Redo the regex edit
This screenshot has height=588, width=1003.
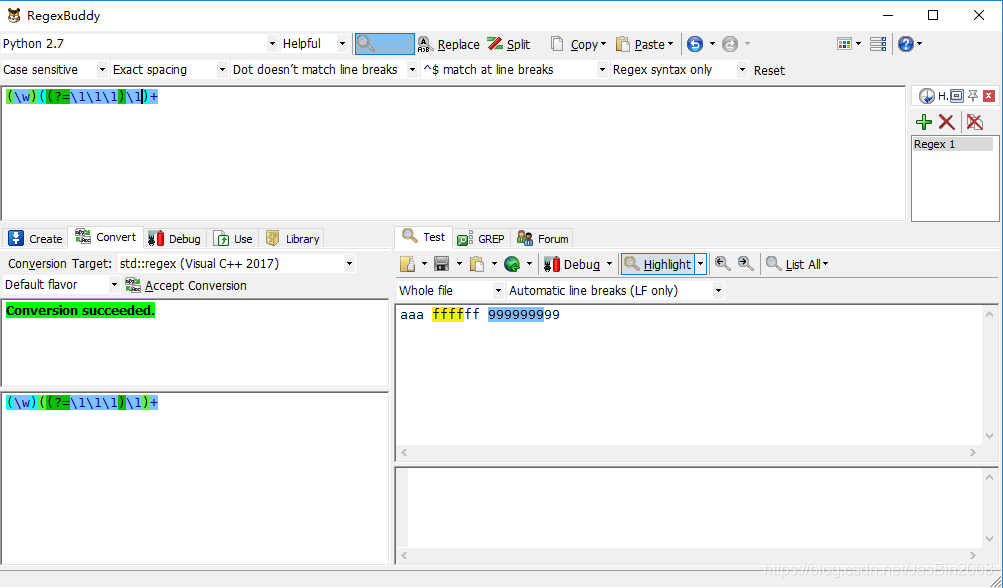pyautogui.click(x=730, y=44)
